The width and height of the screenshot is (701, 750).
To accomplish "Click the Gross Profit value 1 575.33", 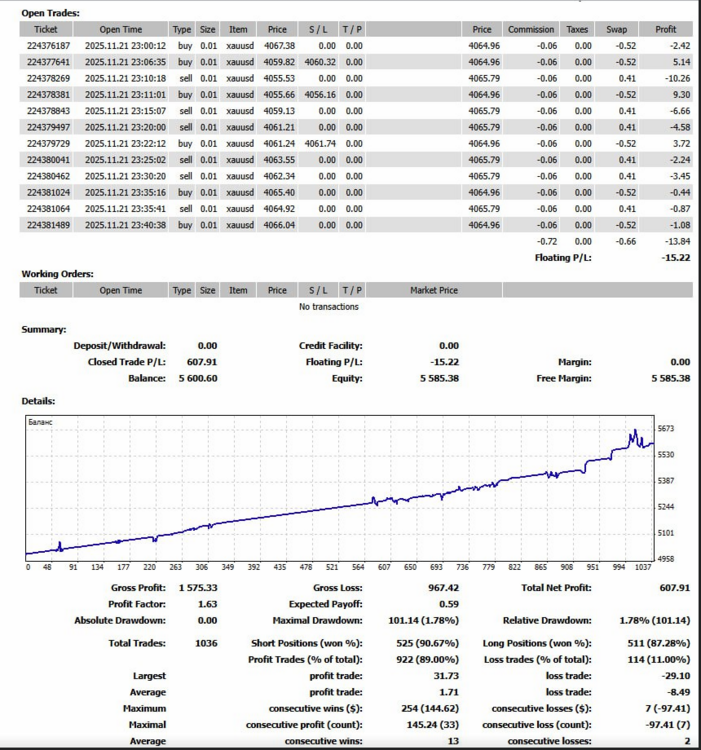I will (x=198, y=588).
